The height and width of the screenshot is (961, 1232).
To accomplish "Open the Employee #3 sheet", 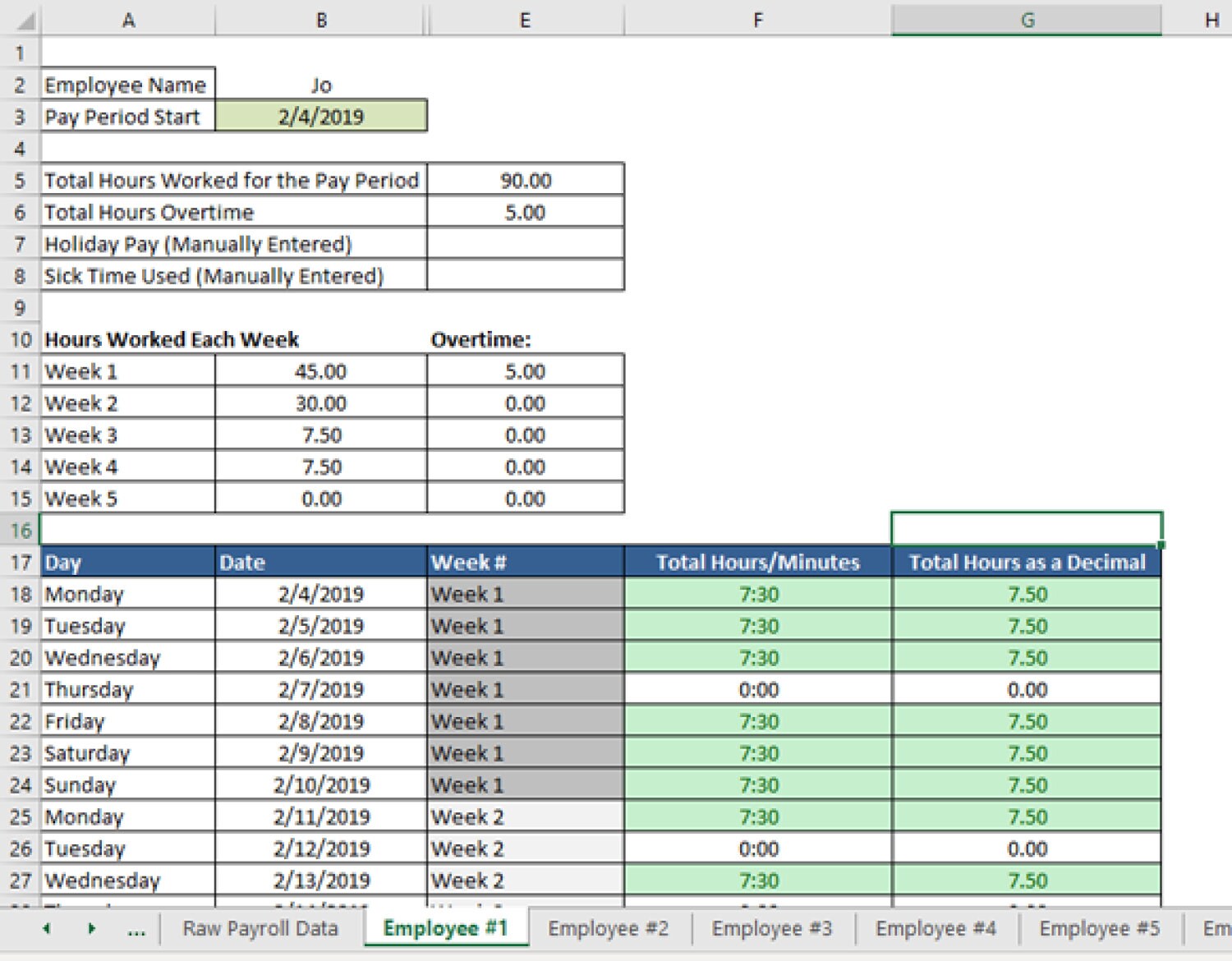I will [x=772, y=928].
